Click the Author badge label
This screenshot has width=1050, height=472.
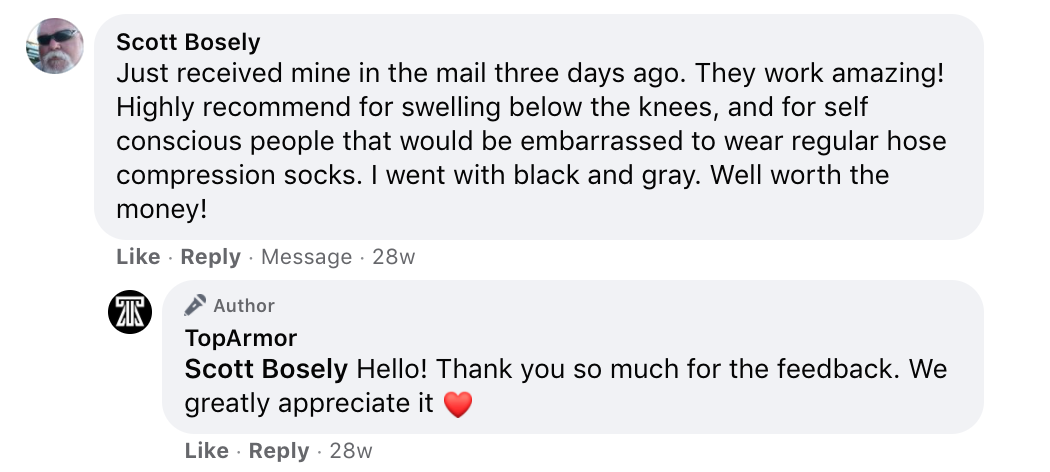(244, 306)
